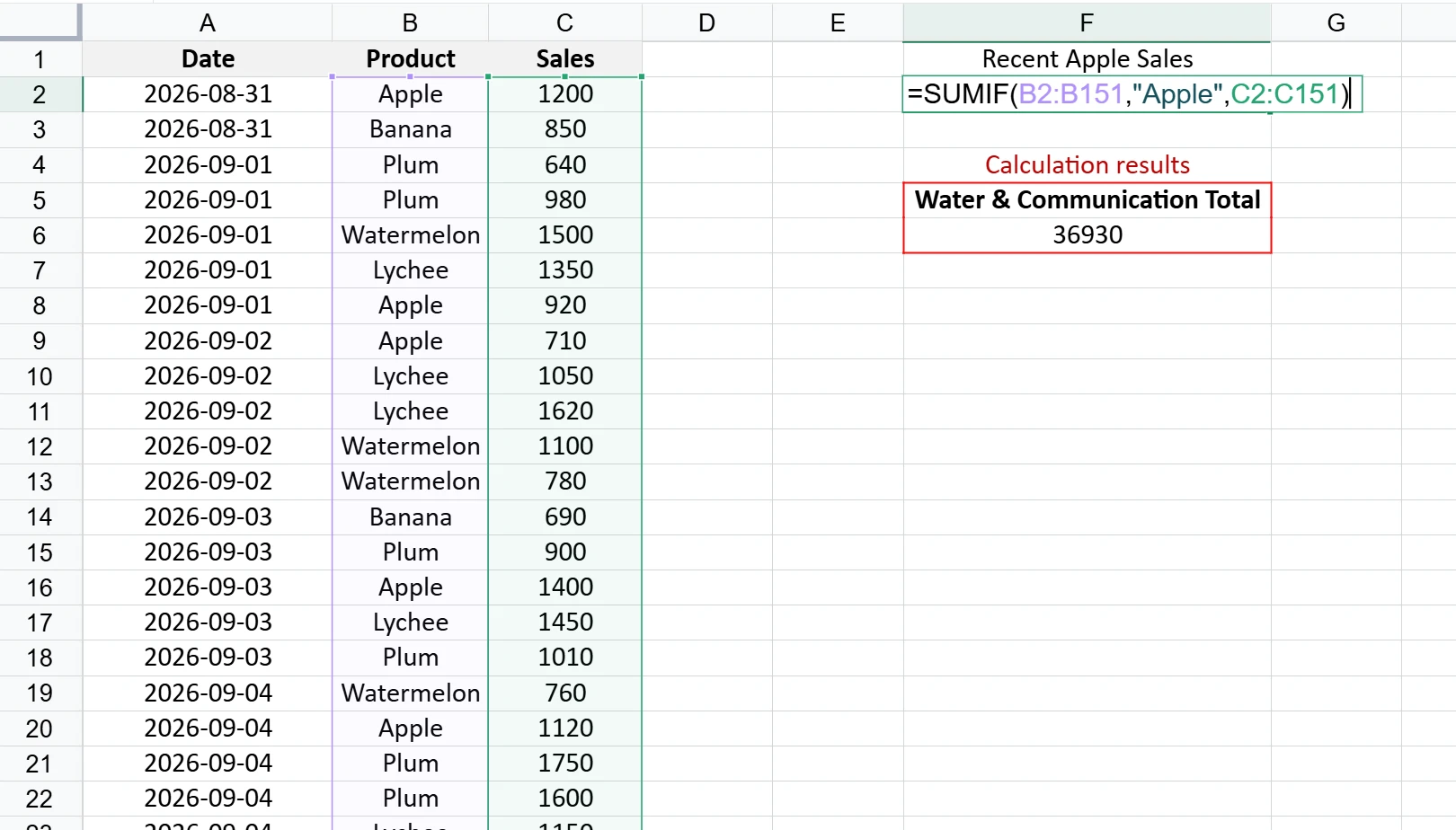1456x830 pixels.
Task: Select 'Water & Communication Total' cell
Action: click(x=1087, y=199)
